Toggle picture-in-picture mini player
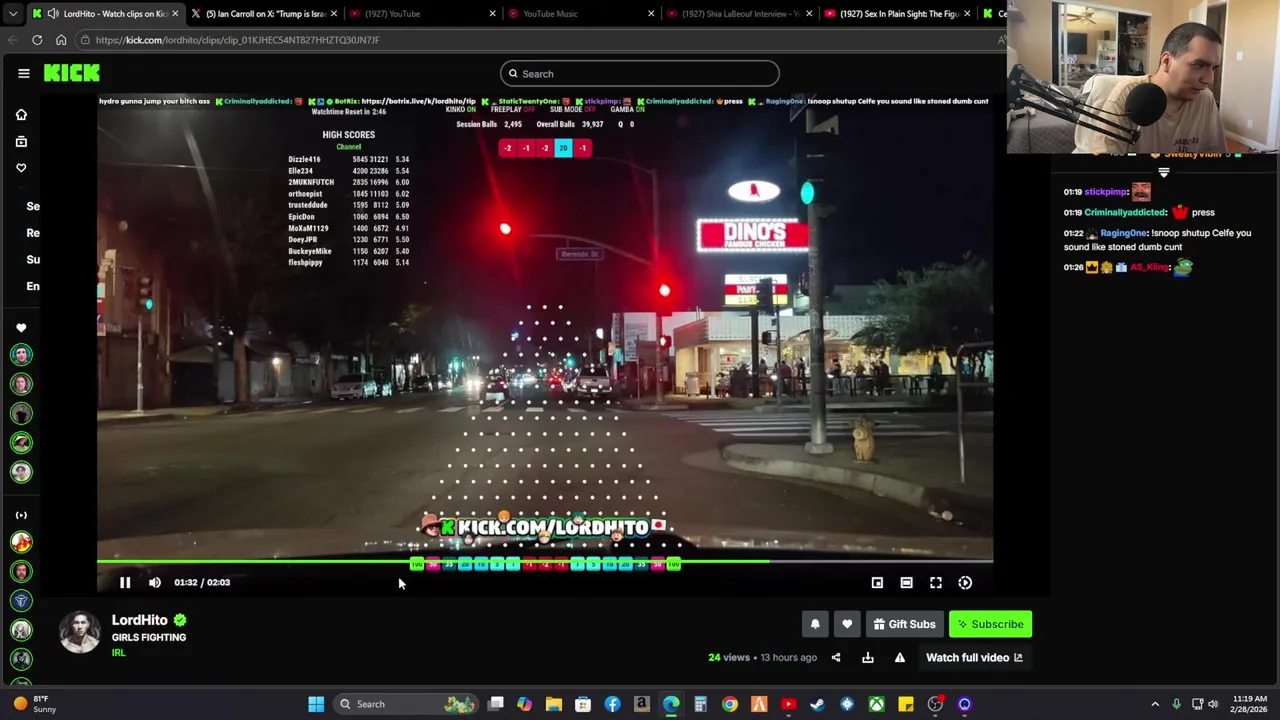Image resolution: width=1280 pixels, height=720 pixels. pos(877,582)
